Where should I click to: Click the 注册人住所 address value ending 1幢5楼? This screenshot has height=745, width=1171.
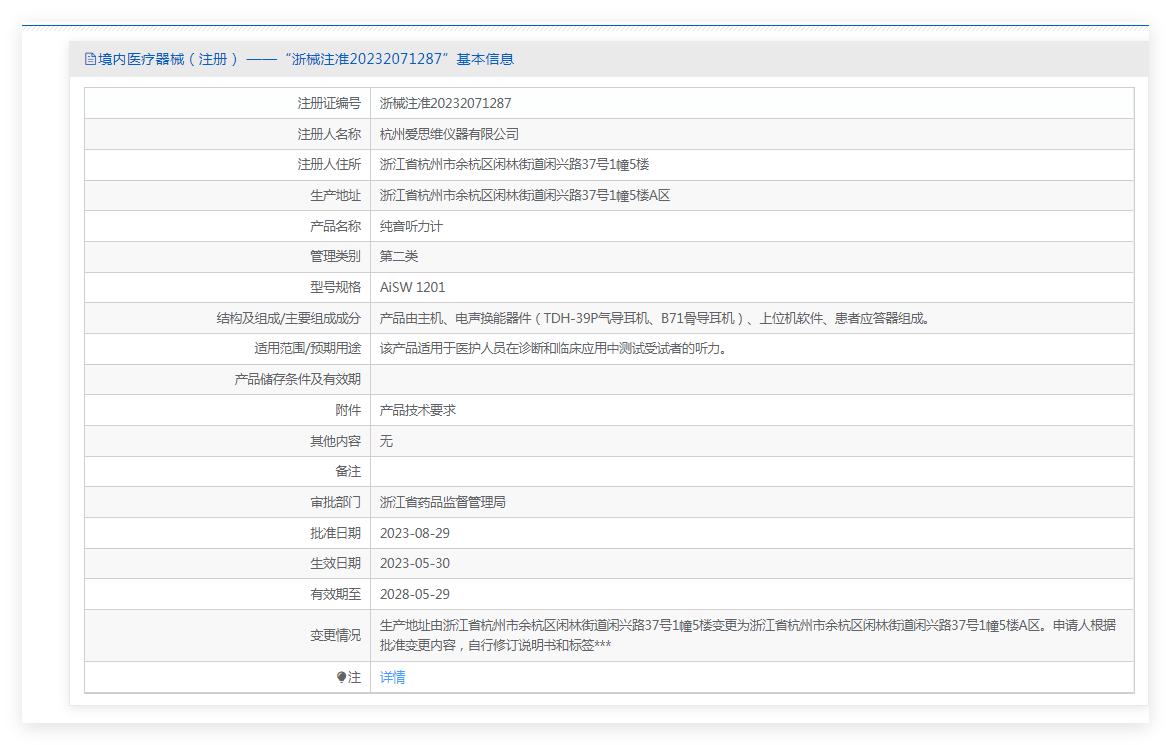pyautogui.click(x=514, y=164)
